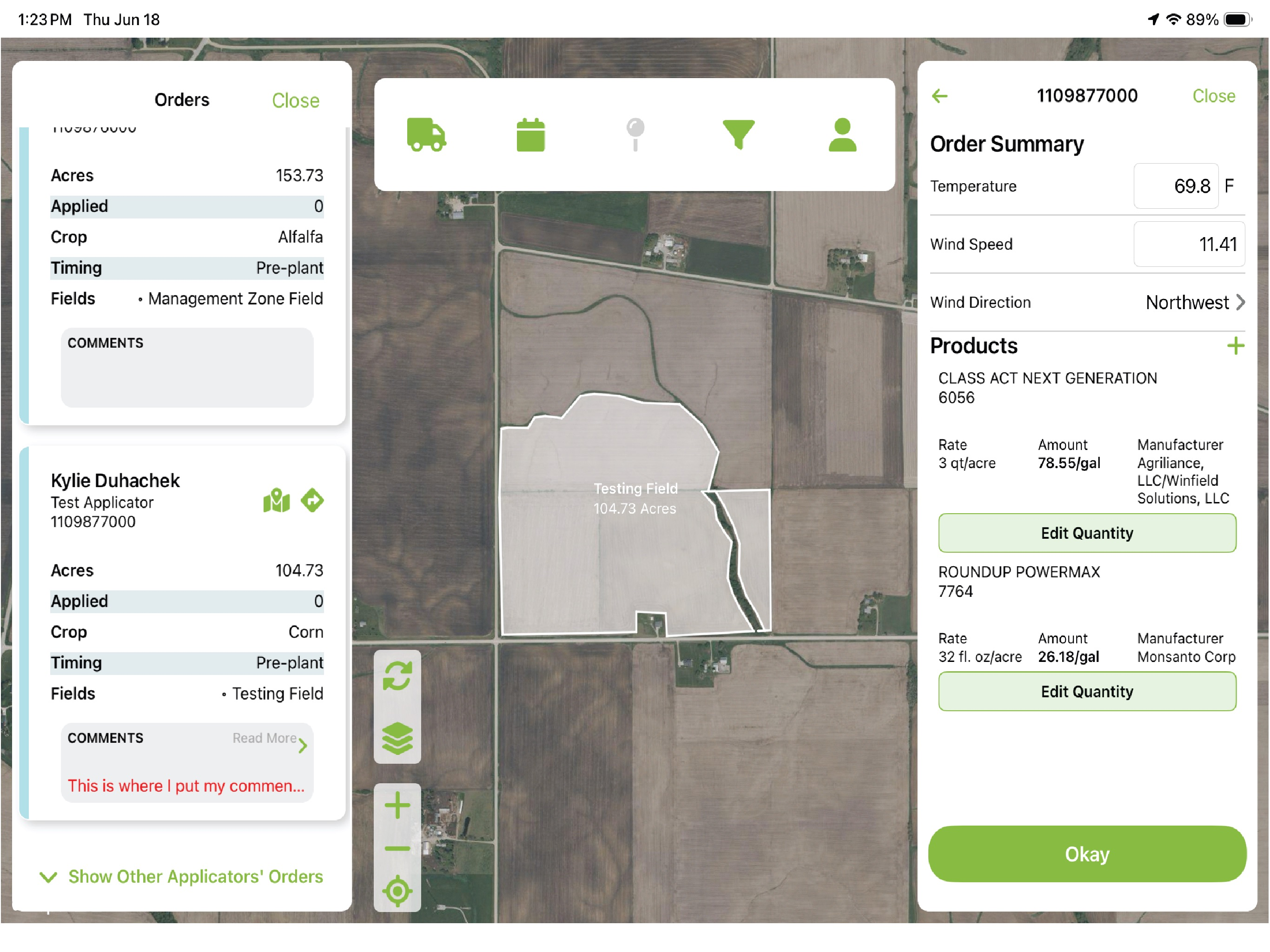The image size is (1270, 952).
Task: Zoom out on the map
Action: pos(397,849)
